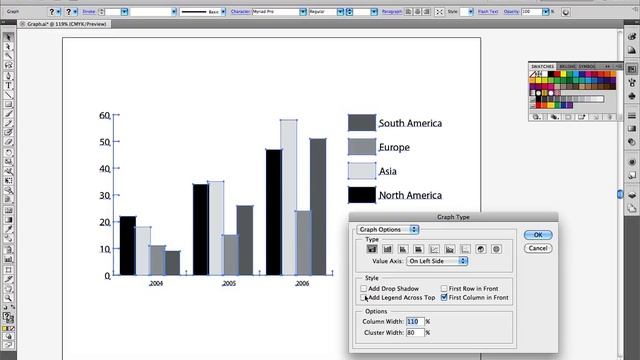Click stroke weight stepper arrows
Image resolution: width=640 pixels, height=360 pixels.
point(102,12)
